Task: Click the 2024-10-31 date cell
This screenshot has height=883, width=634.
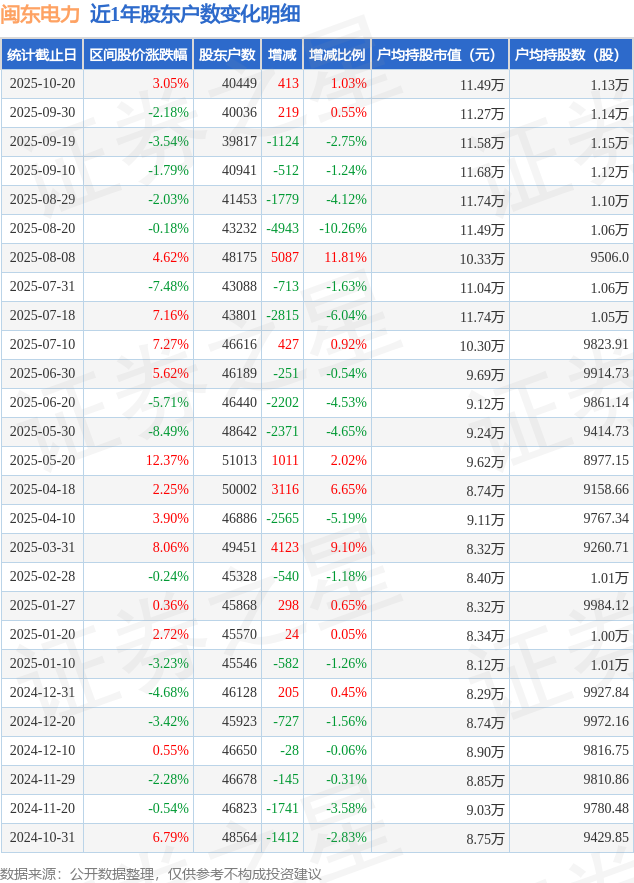Action: [41, 837]
